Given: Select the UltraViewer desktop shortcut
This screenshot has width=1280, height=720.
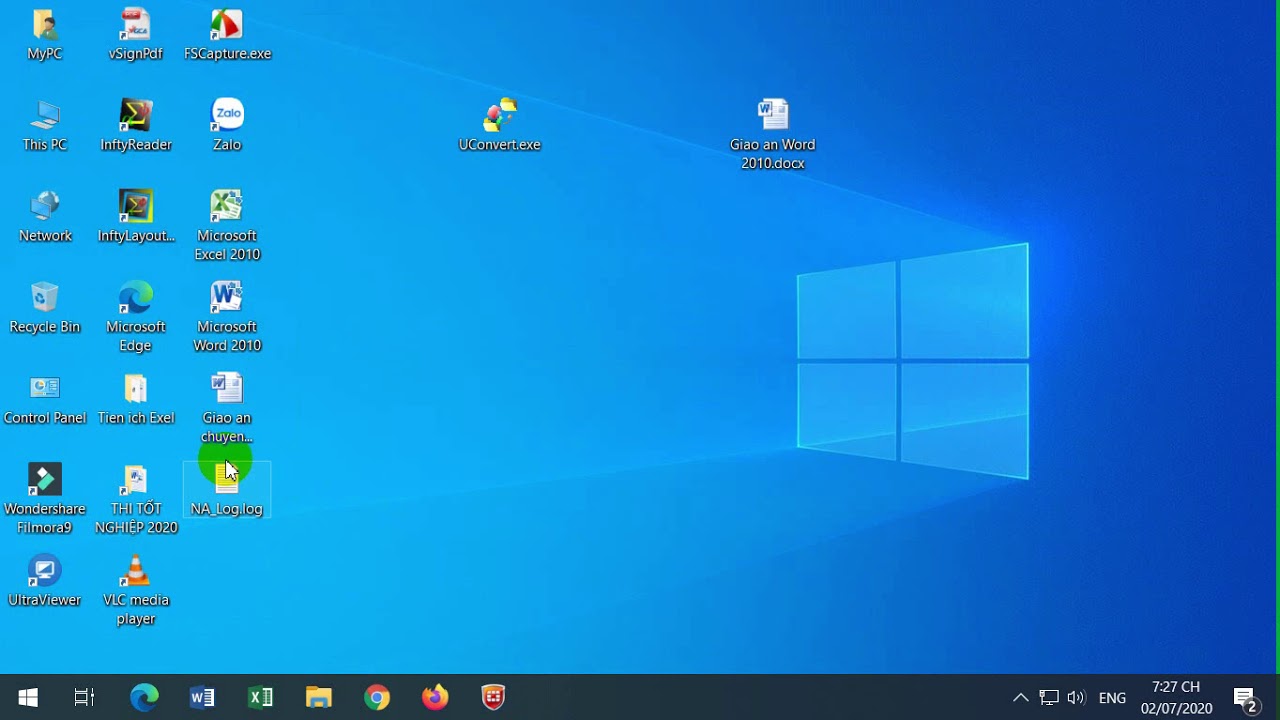Looking at the screenshot, I should point(45,580).
